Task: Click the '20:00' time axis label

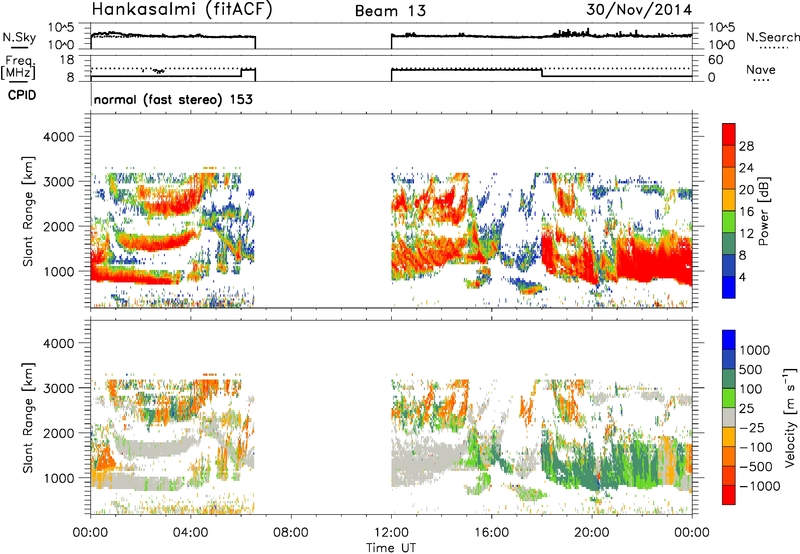Action: pyautogui.click(x=592, y=533)
